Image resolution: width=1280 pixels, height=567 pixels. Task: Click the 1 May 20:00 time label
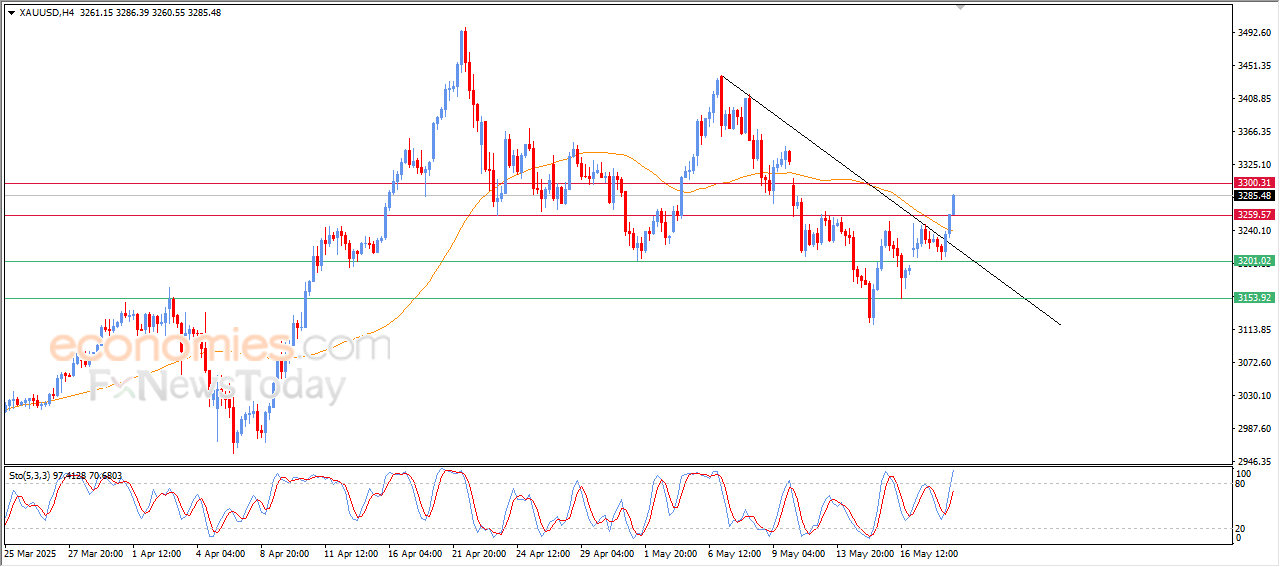pos(672,553)
